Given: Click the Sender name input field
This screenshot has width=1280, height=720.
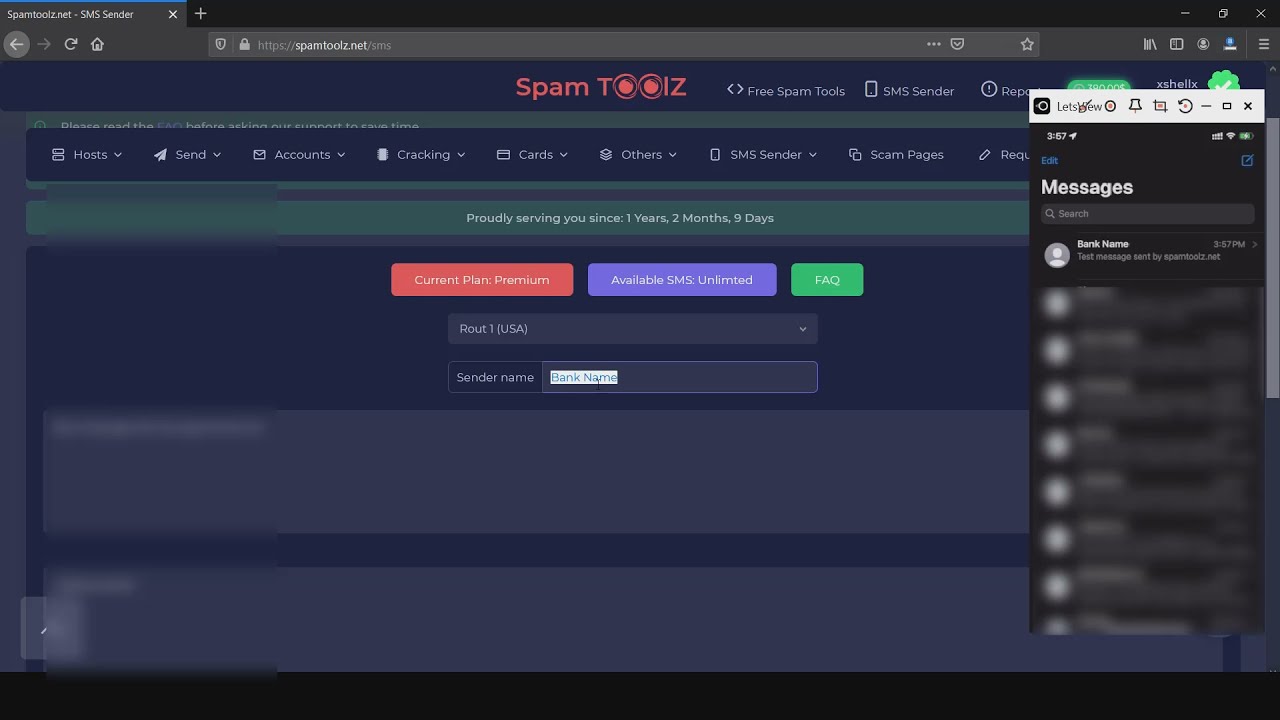Looking at the screenshot, I should 680,377.
